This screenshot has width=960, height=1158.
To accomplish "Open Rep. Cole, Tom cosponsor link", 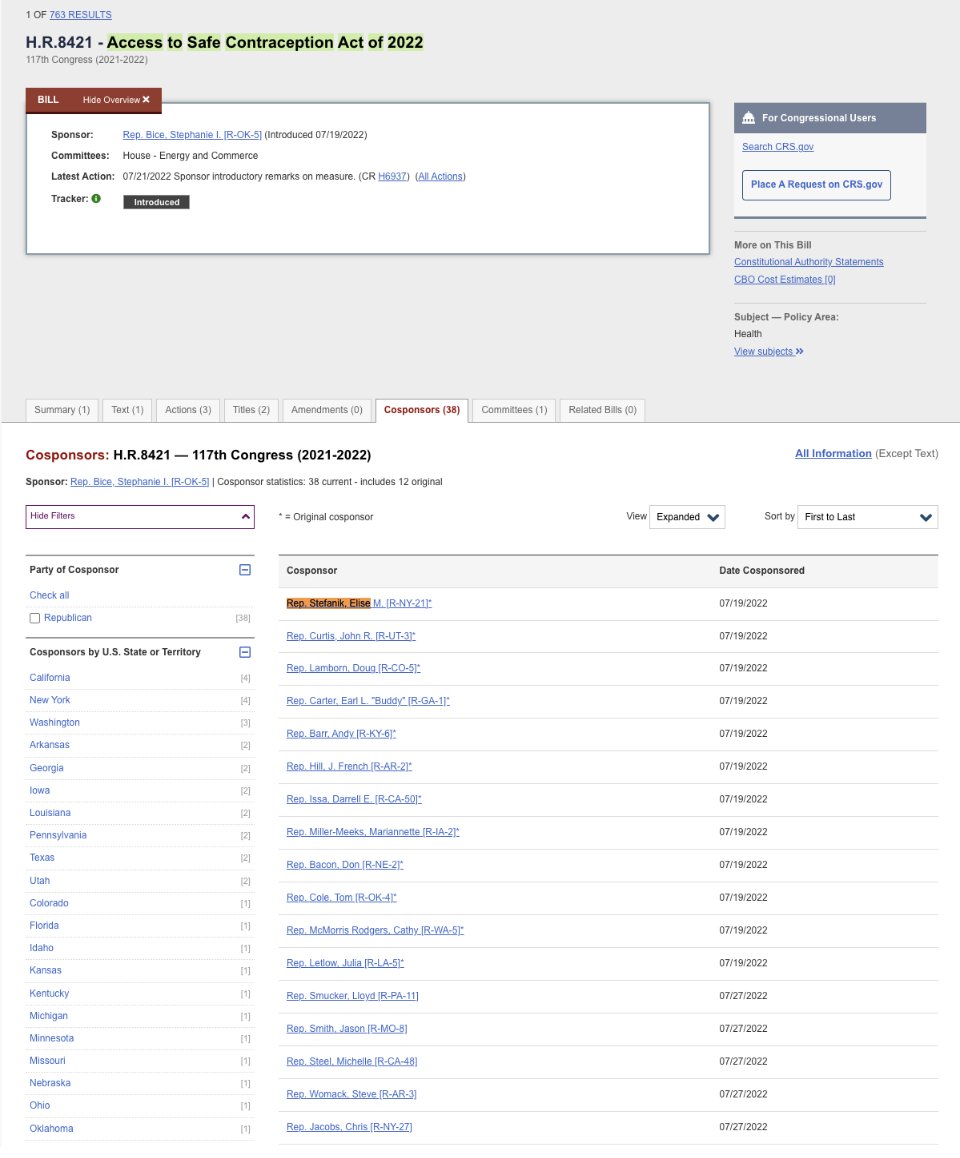I will pyautogui.click(x=341, y=898).
